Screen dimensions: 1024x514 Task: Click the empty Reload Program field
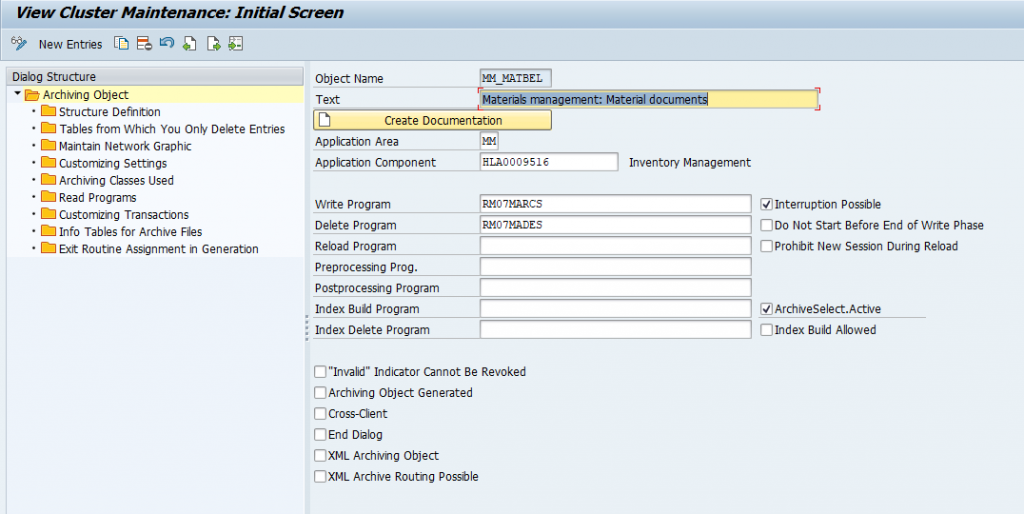click(x=615, y=246)
